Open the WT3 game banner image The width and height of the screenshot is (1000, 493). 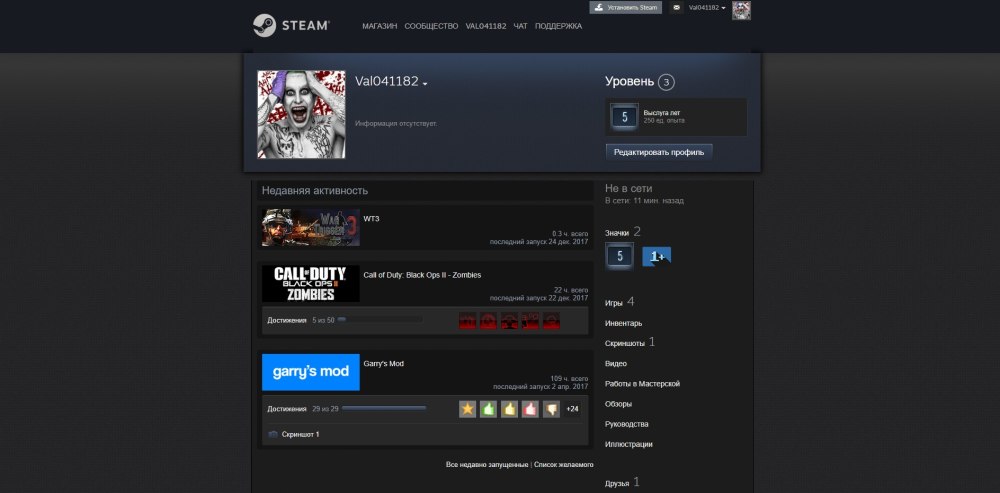(311, 227)
